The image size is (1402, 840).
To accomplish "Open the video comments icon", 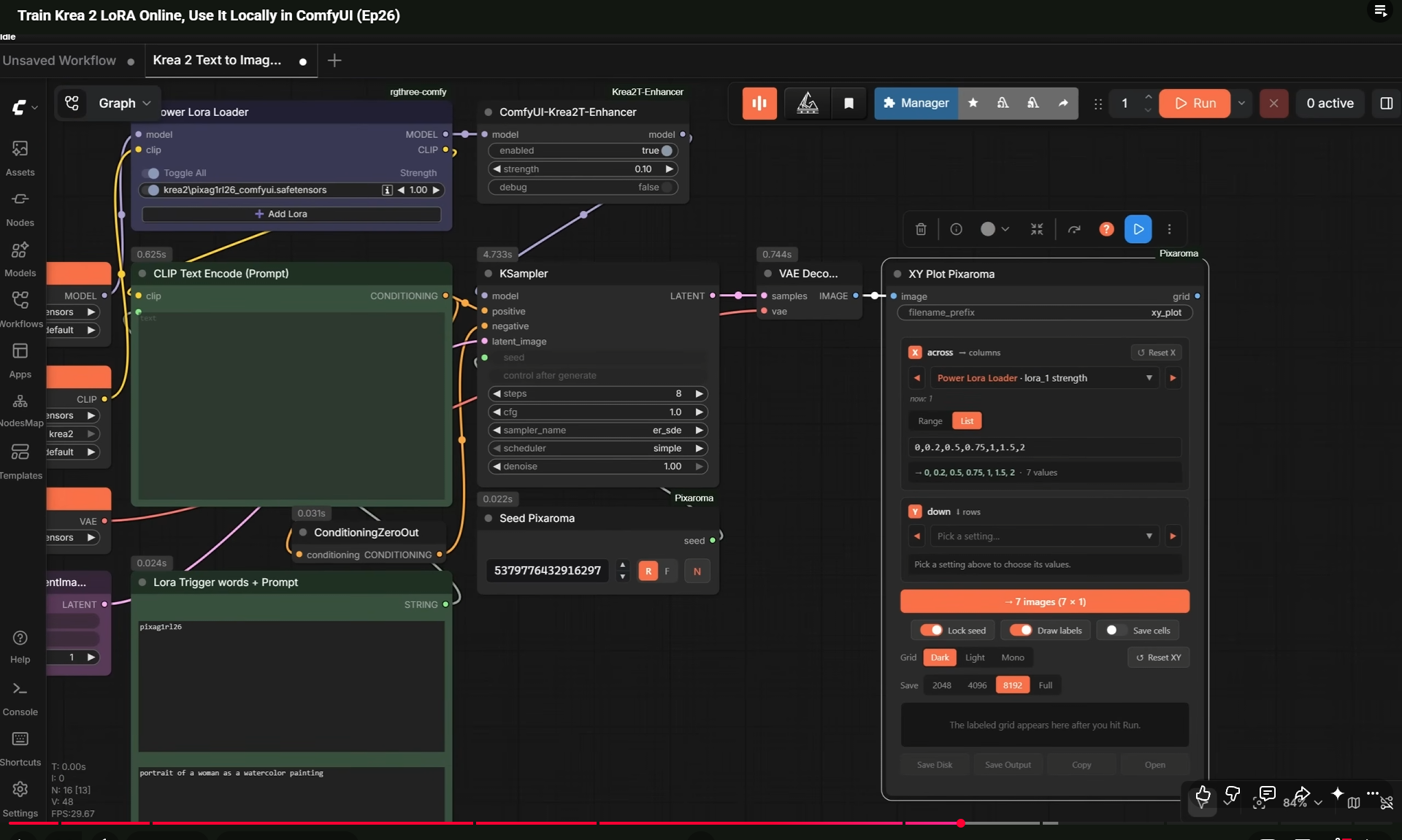I will (1268, 794).
